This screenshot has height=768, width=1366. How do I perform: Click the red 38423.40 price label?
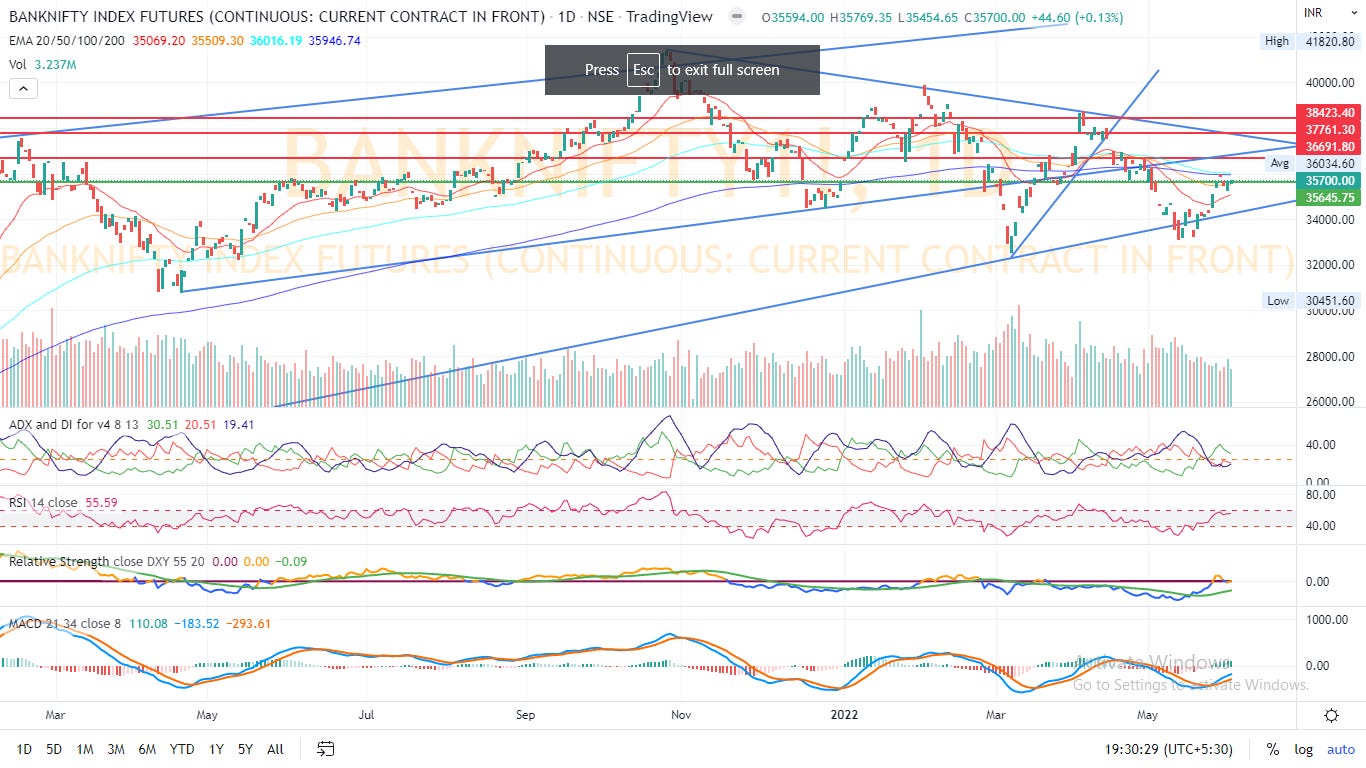1329,113
